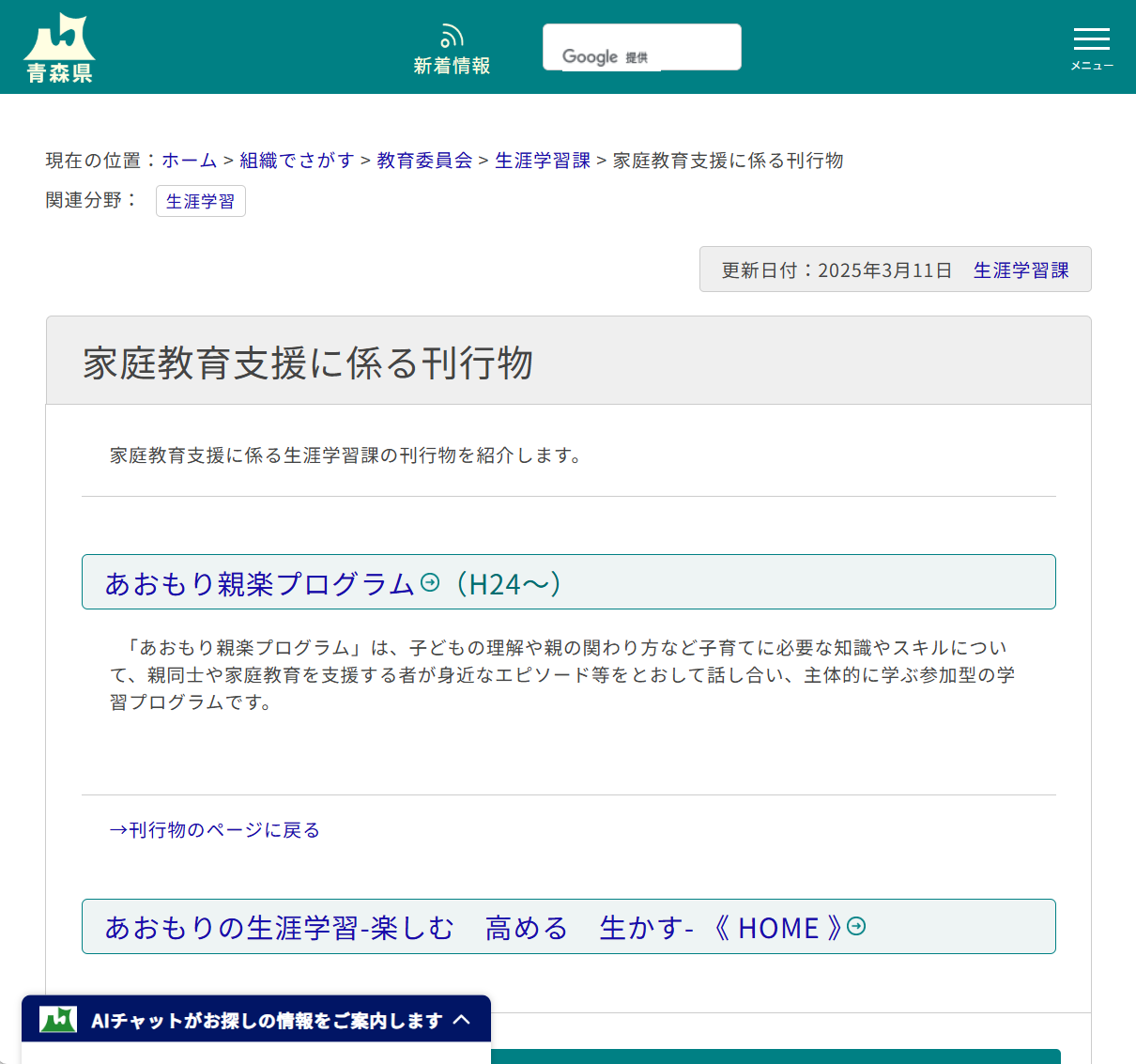Click the external-link icon beside あおもり親楽プログラム
This screenshot has height=1064, width=1136.
click(x=430, y=581)
